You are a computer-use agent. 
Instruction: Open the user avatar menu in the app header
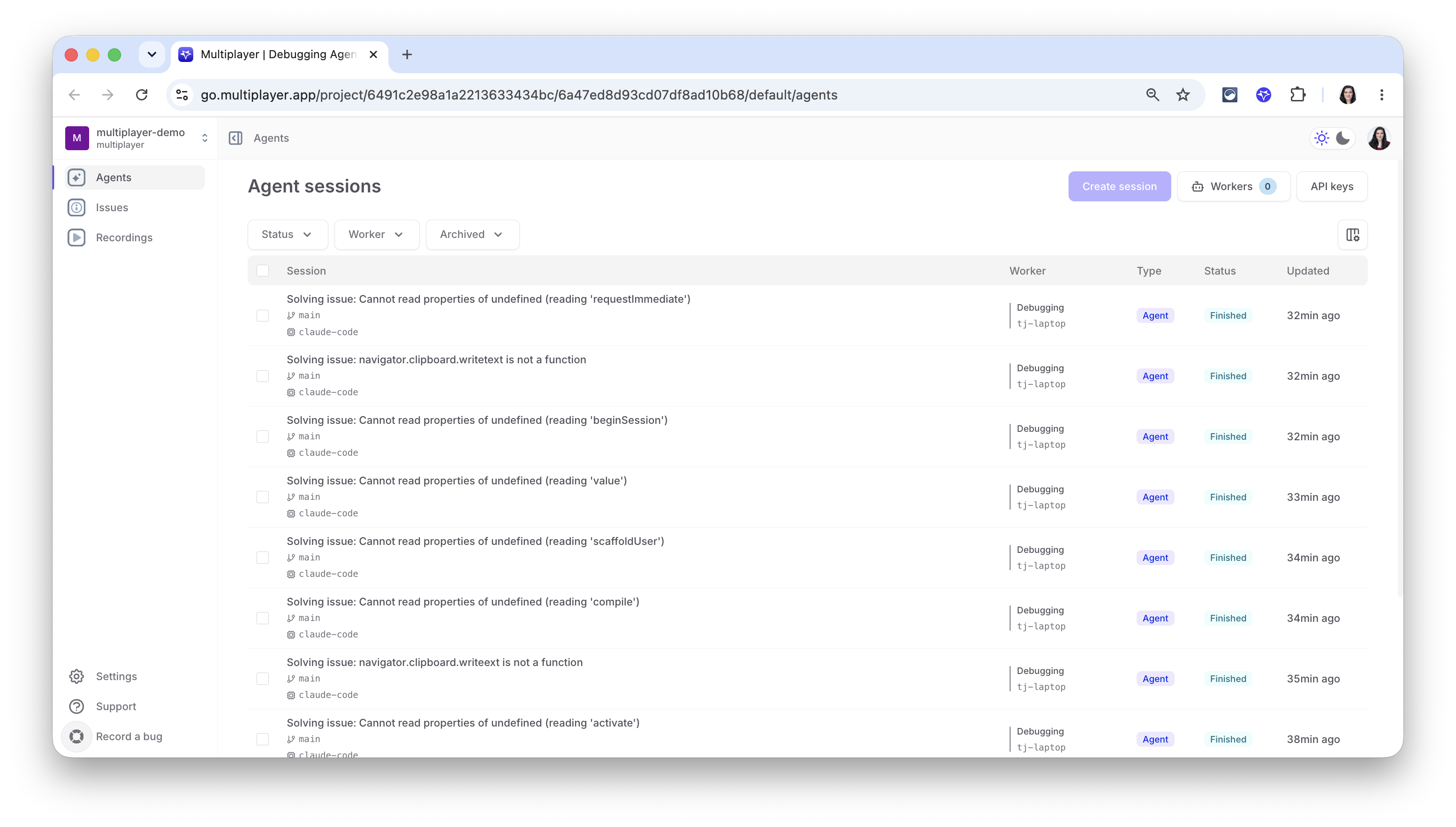click(1380, 138)
